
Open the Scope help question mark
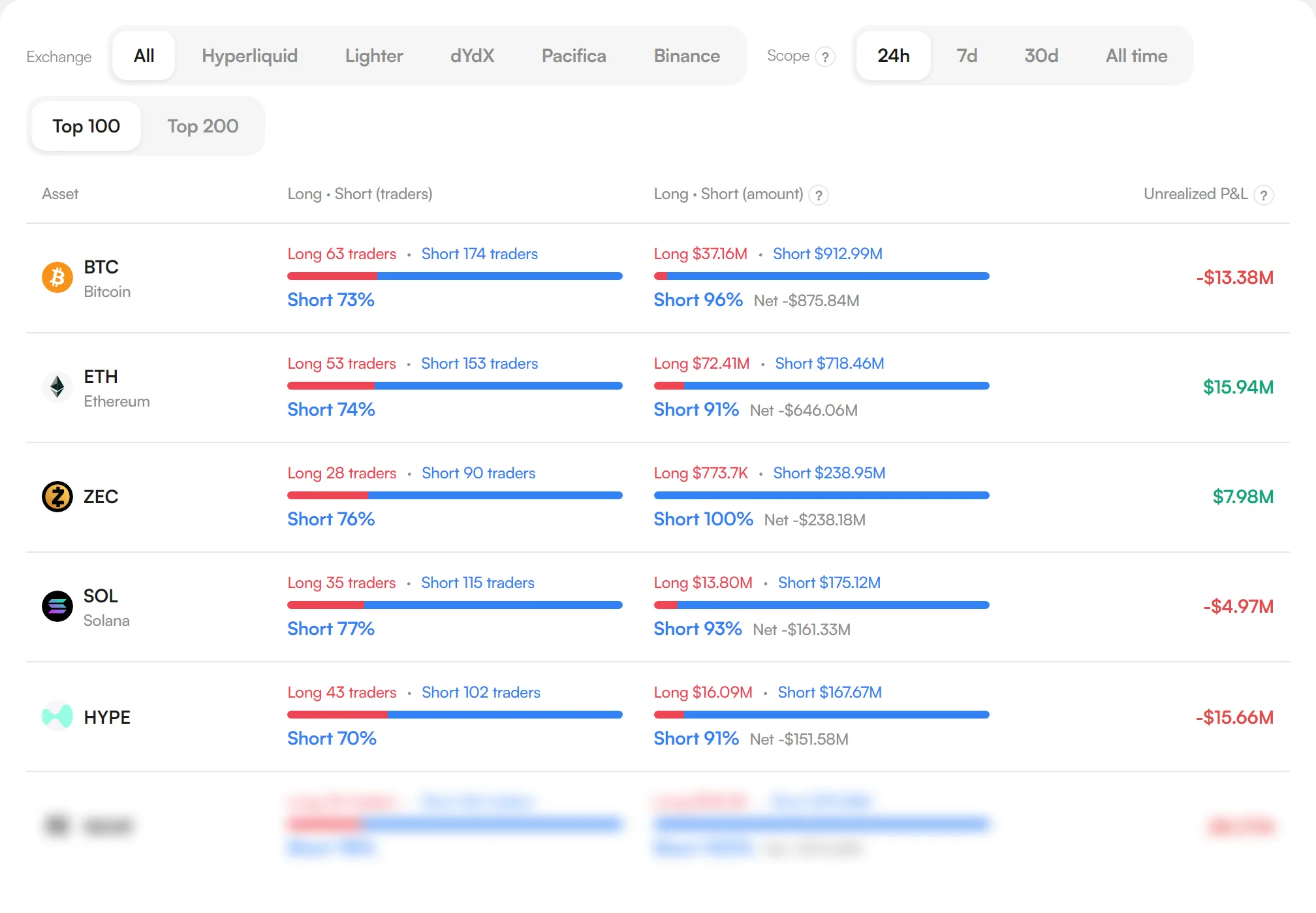point(826,57)
